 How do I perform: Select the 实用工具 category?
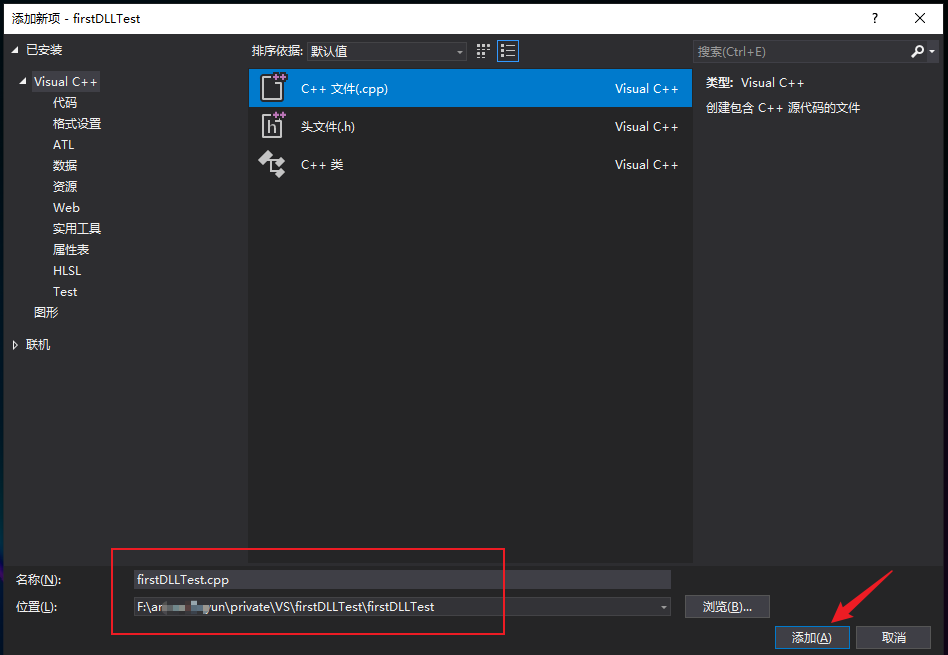coord(77,229)
